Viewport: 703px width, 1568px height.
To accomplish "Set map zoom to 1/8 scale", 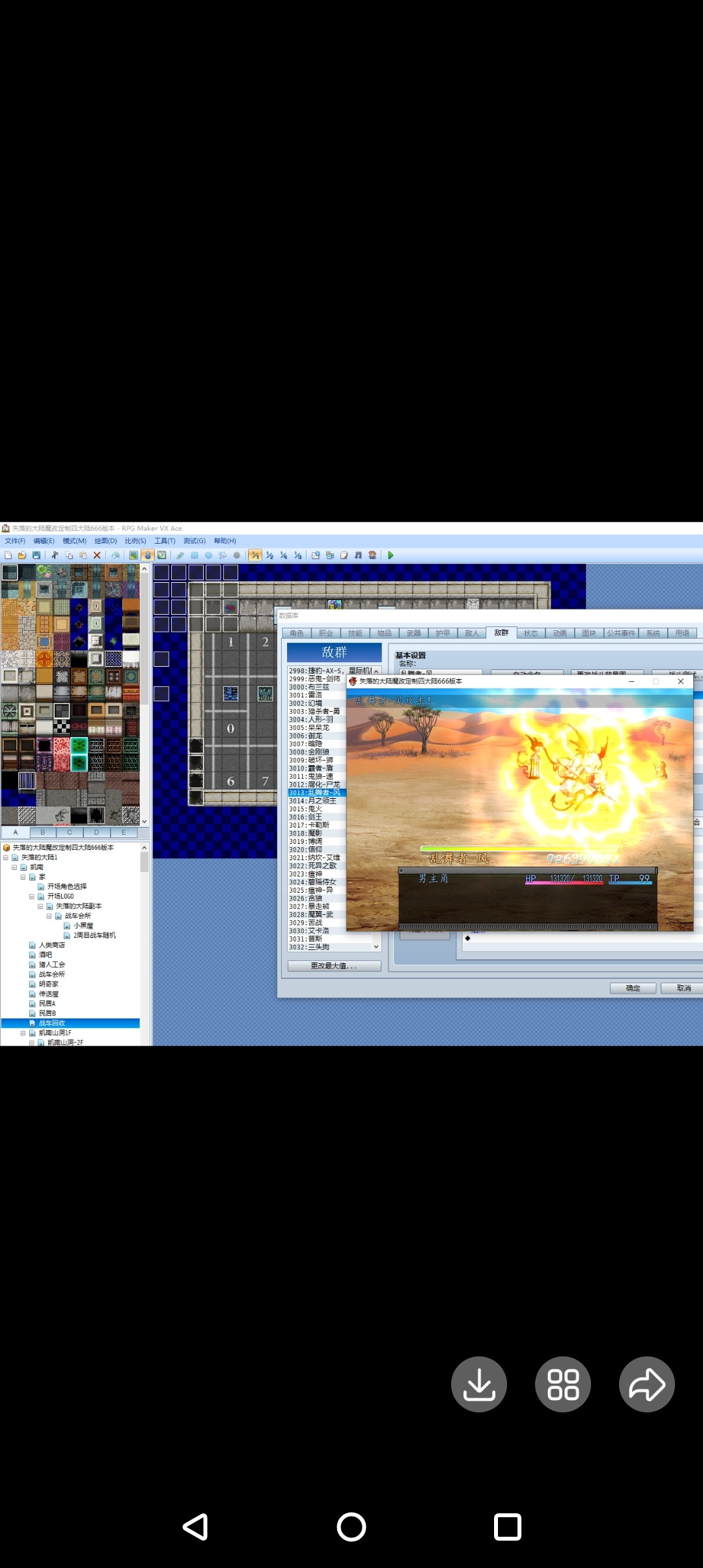I will click(298, 555).
